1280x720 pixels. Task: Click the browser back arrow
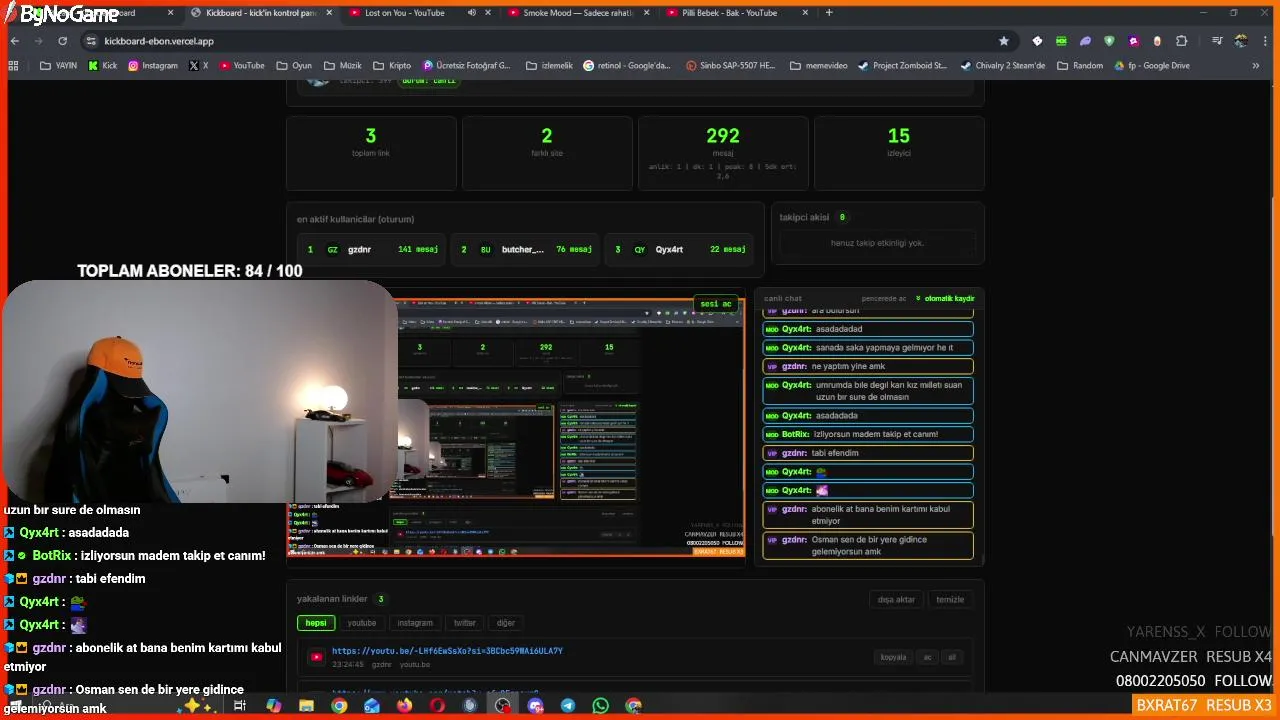[15, 41]
